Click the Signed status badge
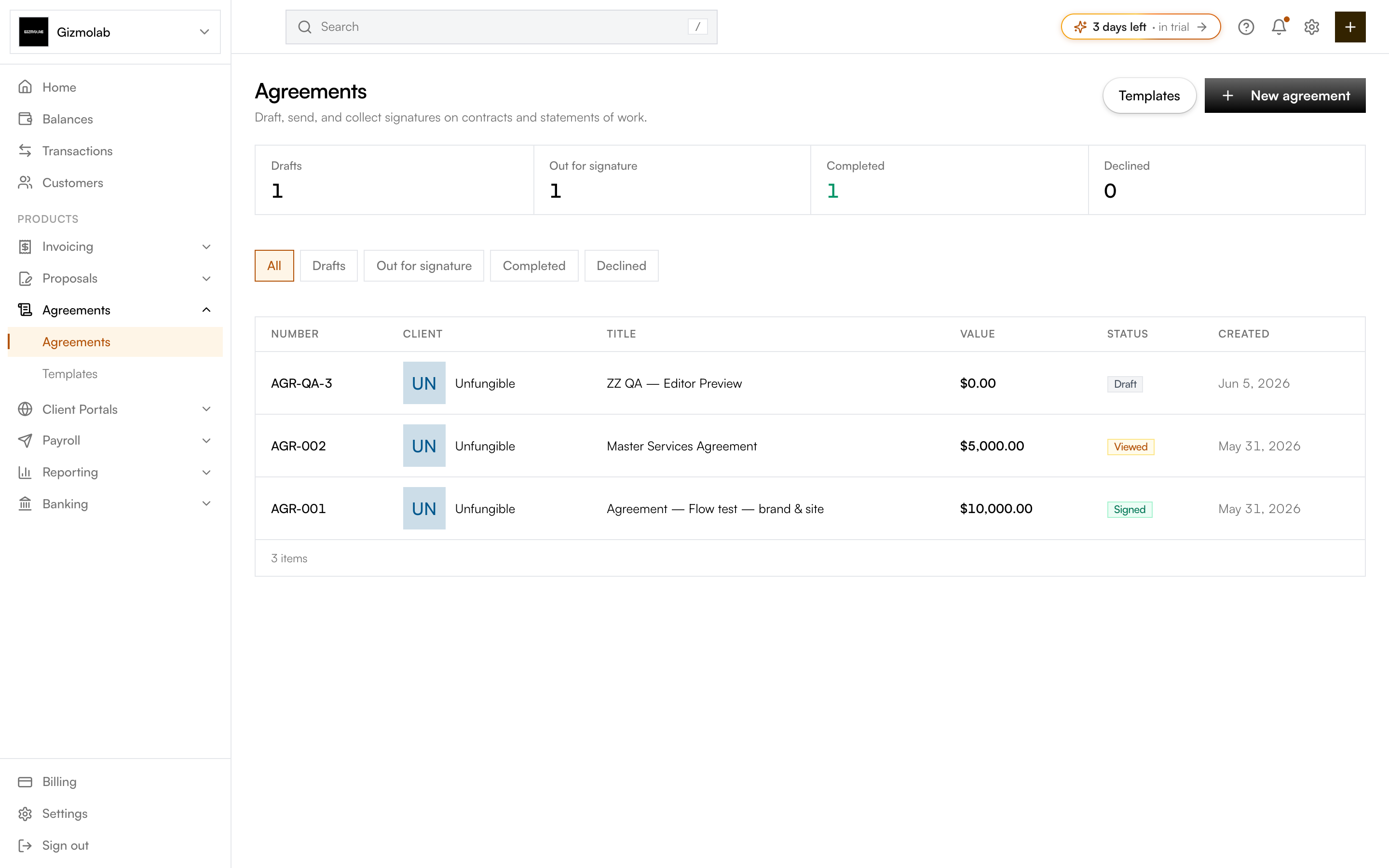This screenshot has width=1389, height=868. (1130, 509)
